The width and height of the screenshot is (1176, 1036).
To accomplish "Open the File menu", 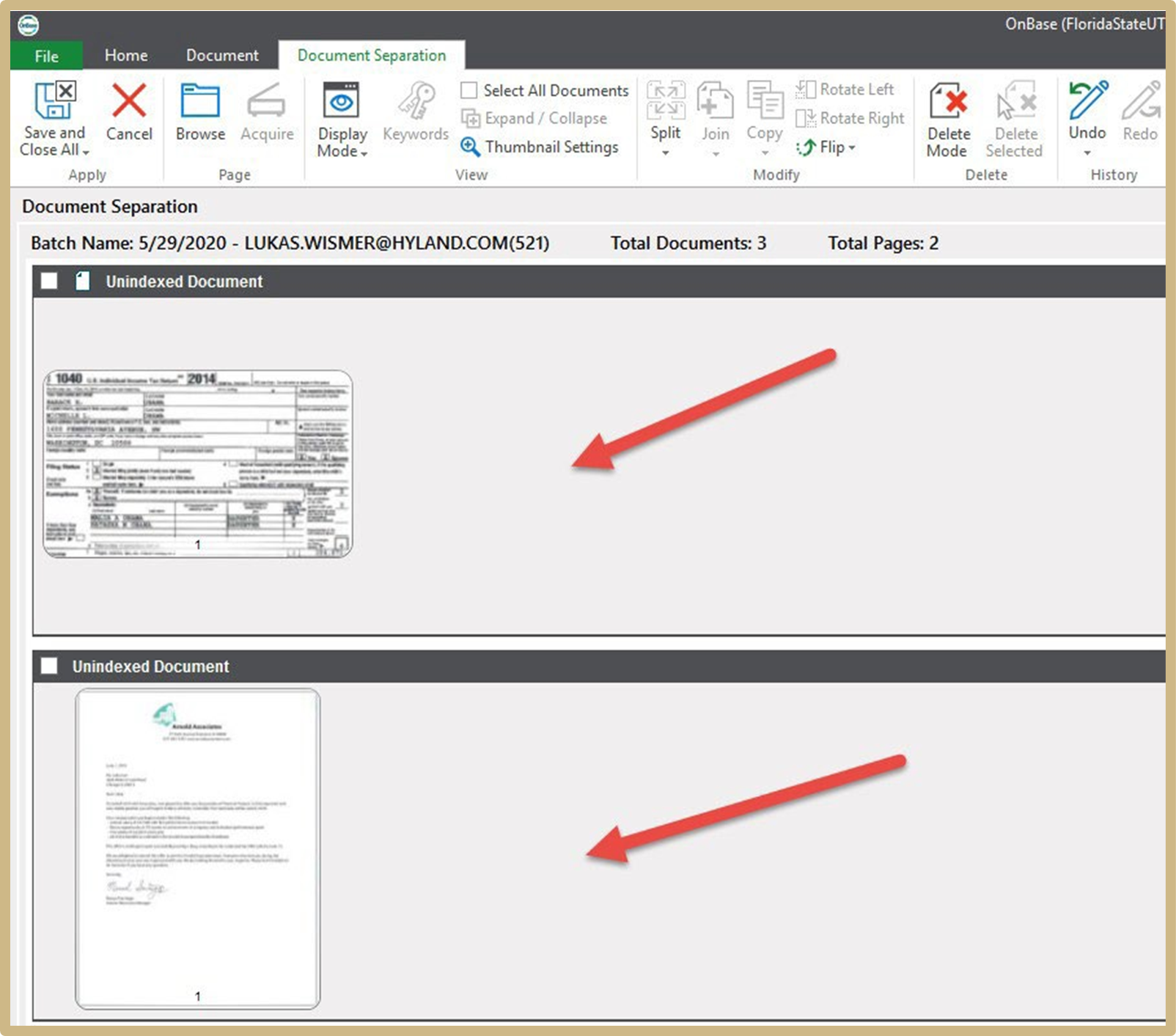I will (45, 55).
